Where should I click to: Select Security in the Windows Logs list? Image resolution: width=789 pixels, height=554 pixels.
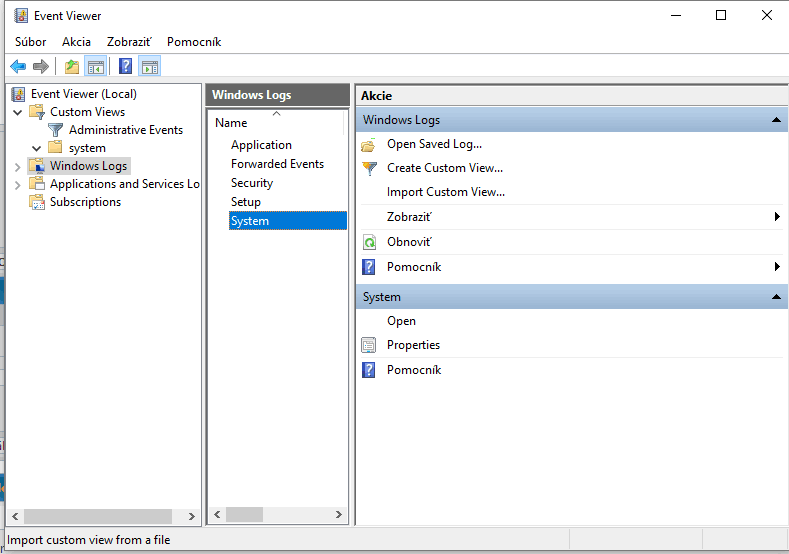pos(252,183)
